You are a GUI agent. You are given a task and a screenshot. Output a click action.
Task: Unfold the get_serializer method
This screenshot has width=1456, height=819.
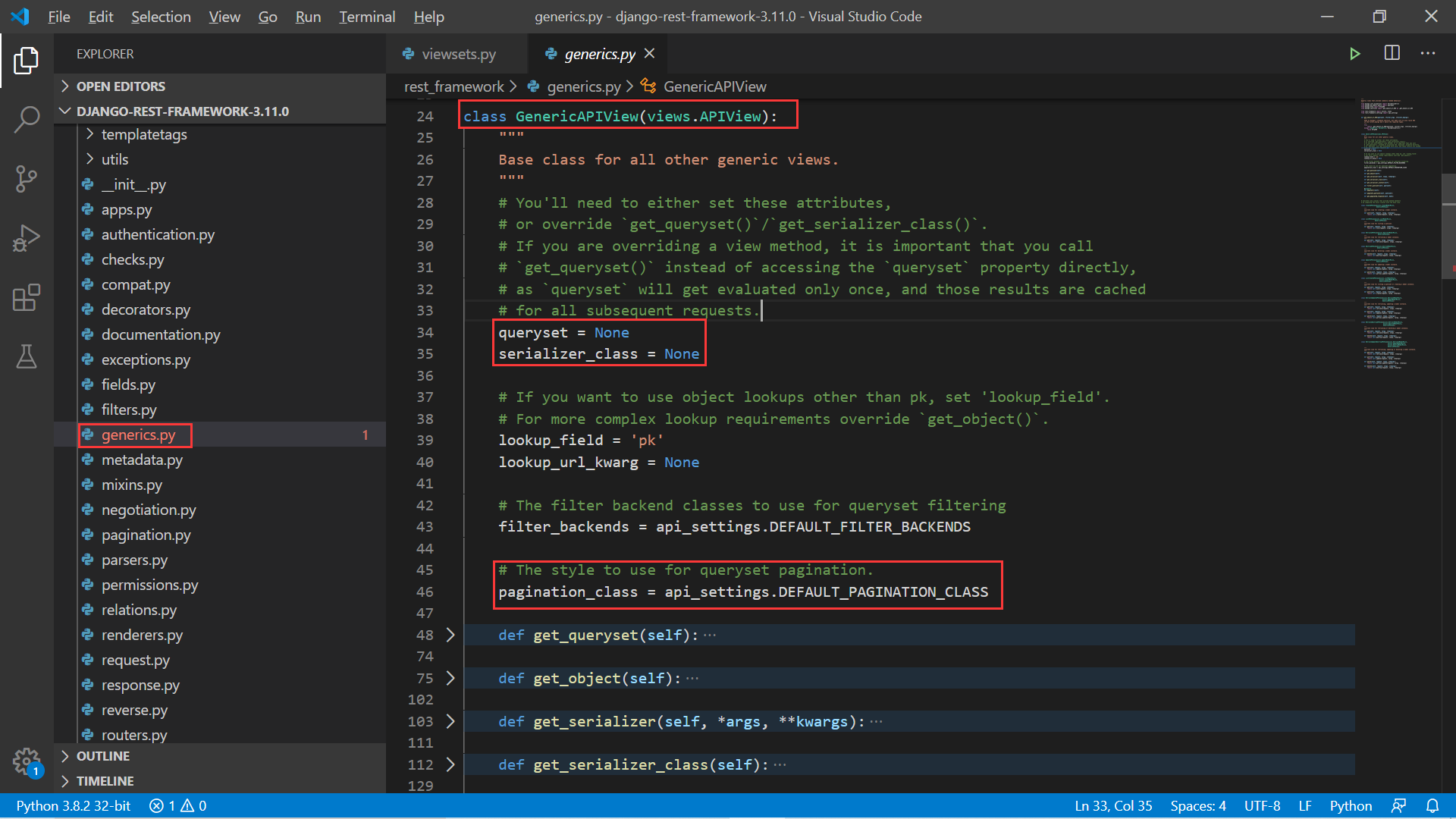point(450,721)
